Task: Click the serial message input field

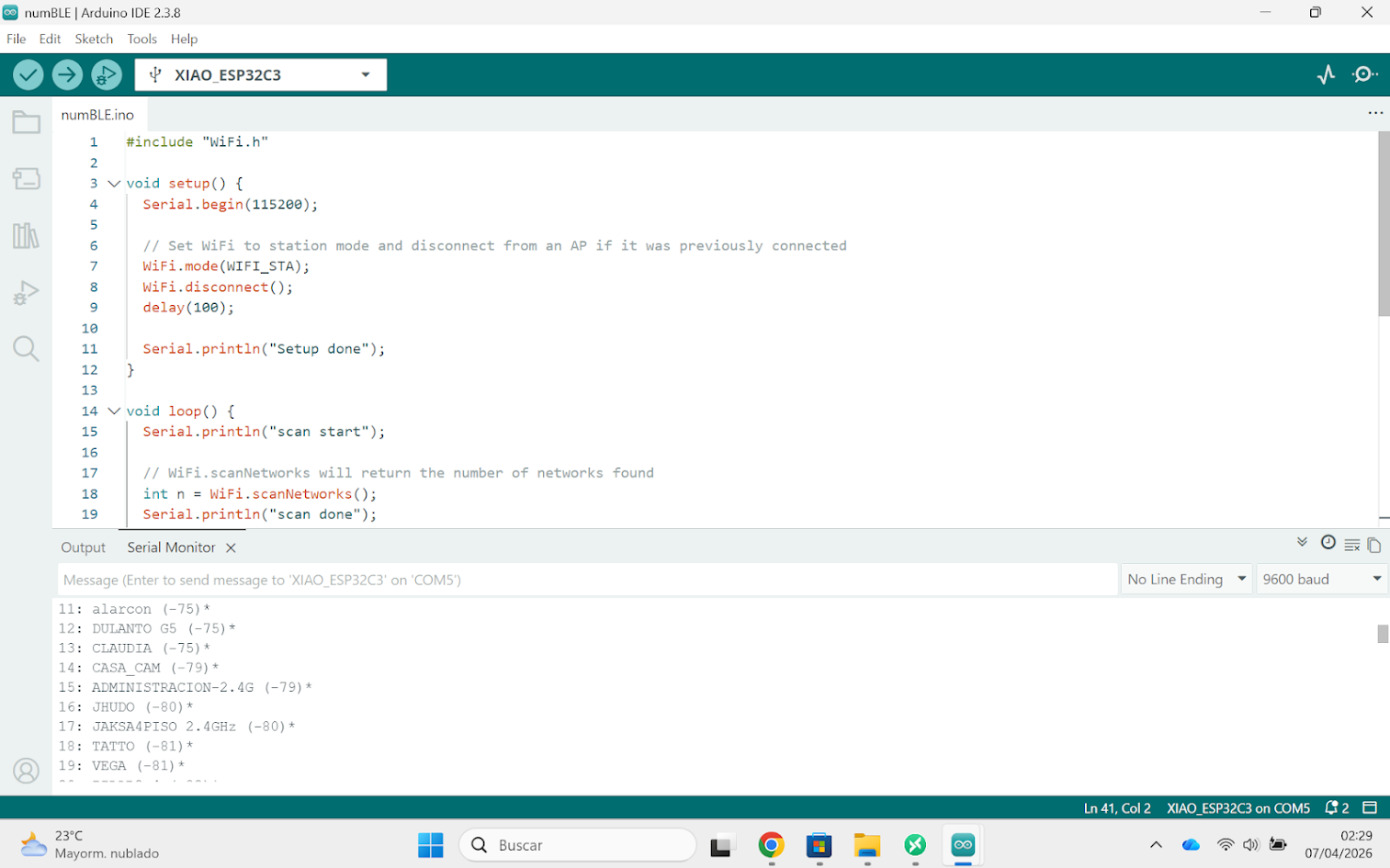Action: [x=587, y=580]
